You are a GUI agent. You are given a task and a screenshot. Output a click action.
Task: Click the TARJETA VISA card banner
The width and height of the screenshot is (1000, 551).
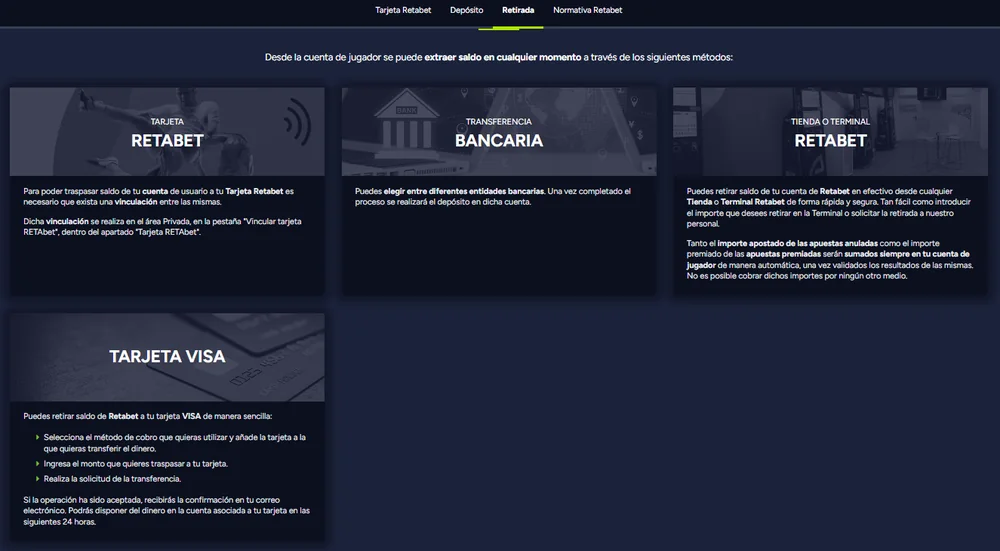[167, 357]
